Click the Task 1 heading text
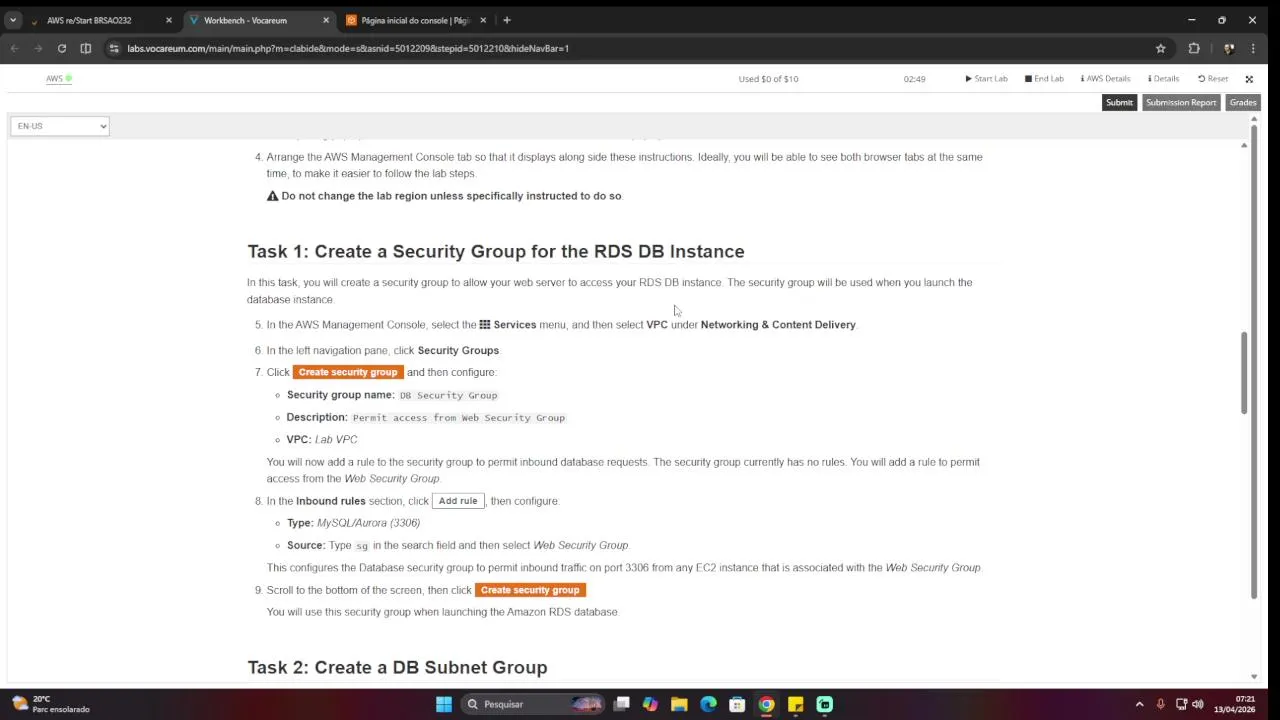Viewport: 1280px width, 720px height. point(496,251)
